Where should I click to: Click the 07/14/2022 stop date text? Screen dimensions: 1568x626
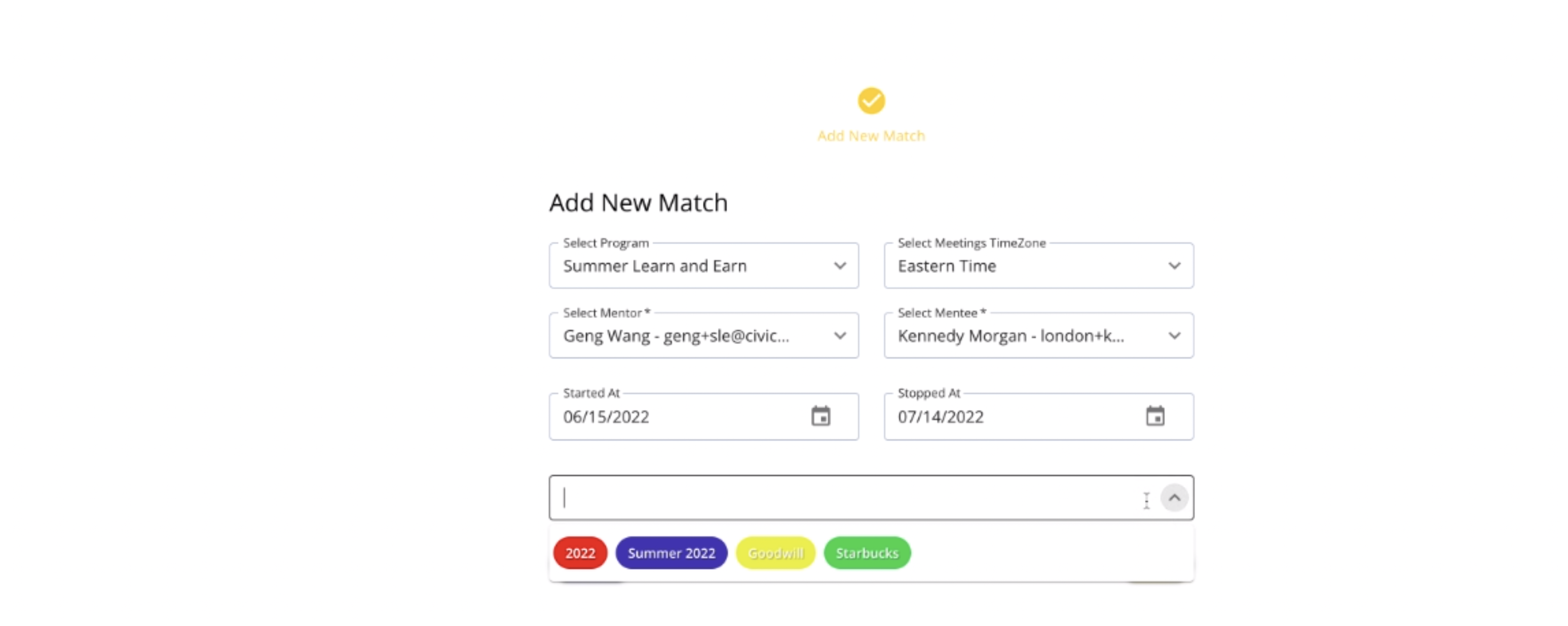point(941,417)
